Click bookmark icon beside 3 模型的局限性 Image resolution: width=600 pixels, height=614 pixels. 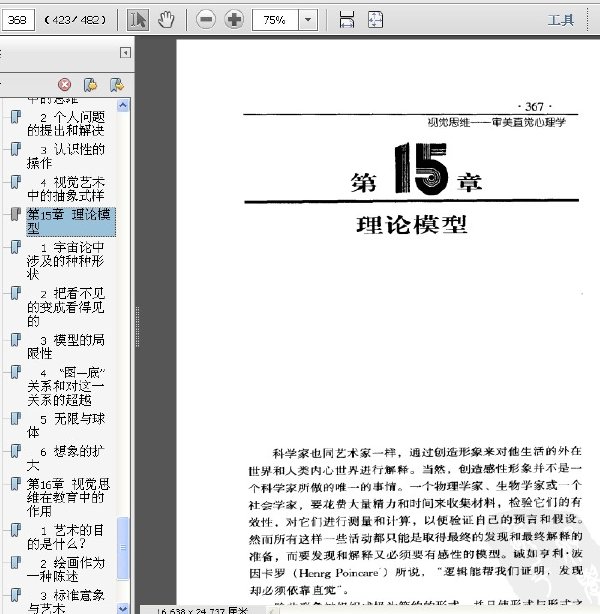[16, 340]
